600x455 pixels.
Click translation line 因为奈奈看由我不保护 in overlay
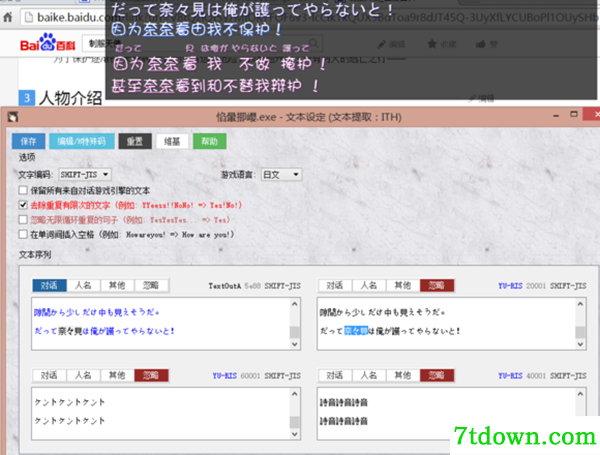tap(197, 29)
